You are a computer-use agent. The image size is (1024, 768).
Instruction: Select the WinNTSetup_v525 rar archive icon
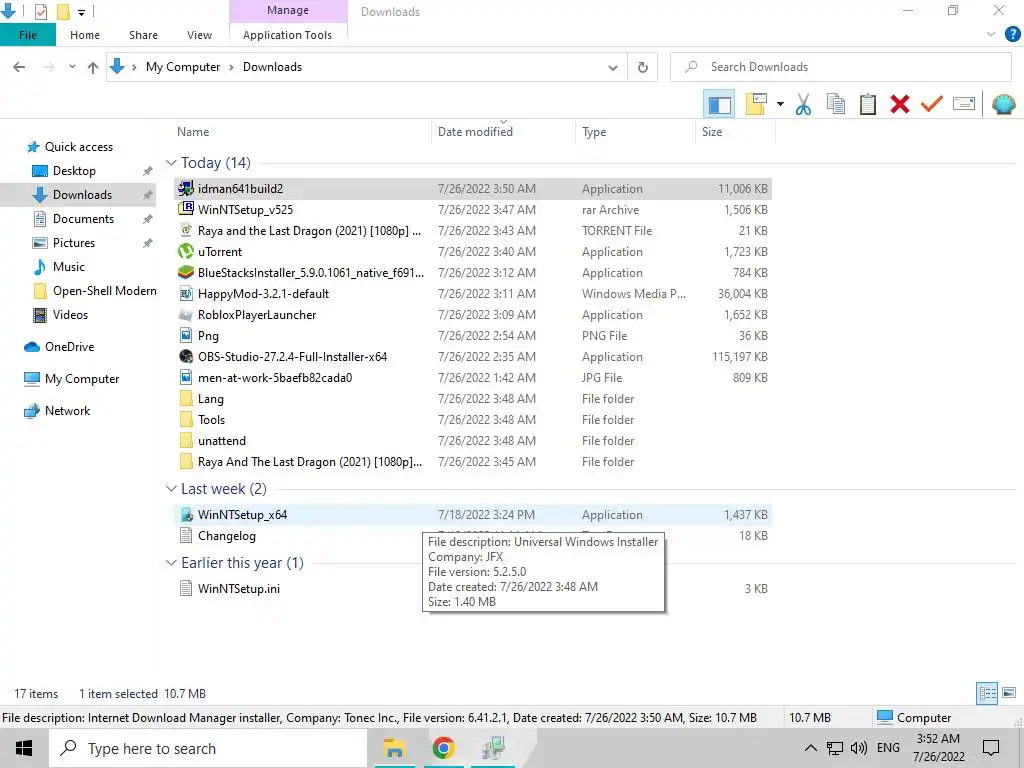tap(186, 210)
